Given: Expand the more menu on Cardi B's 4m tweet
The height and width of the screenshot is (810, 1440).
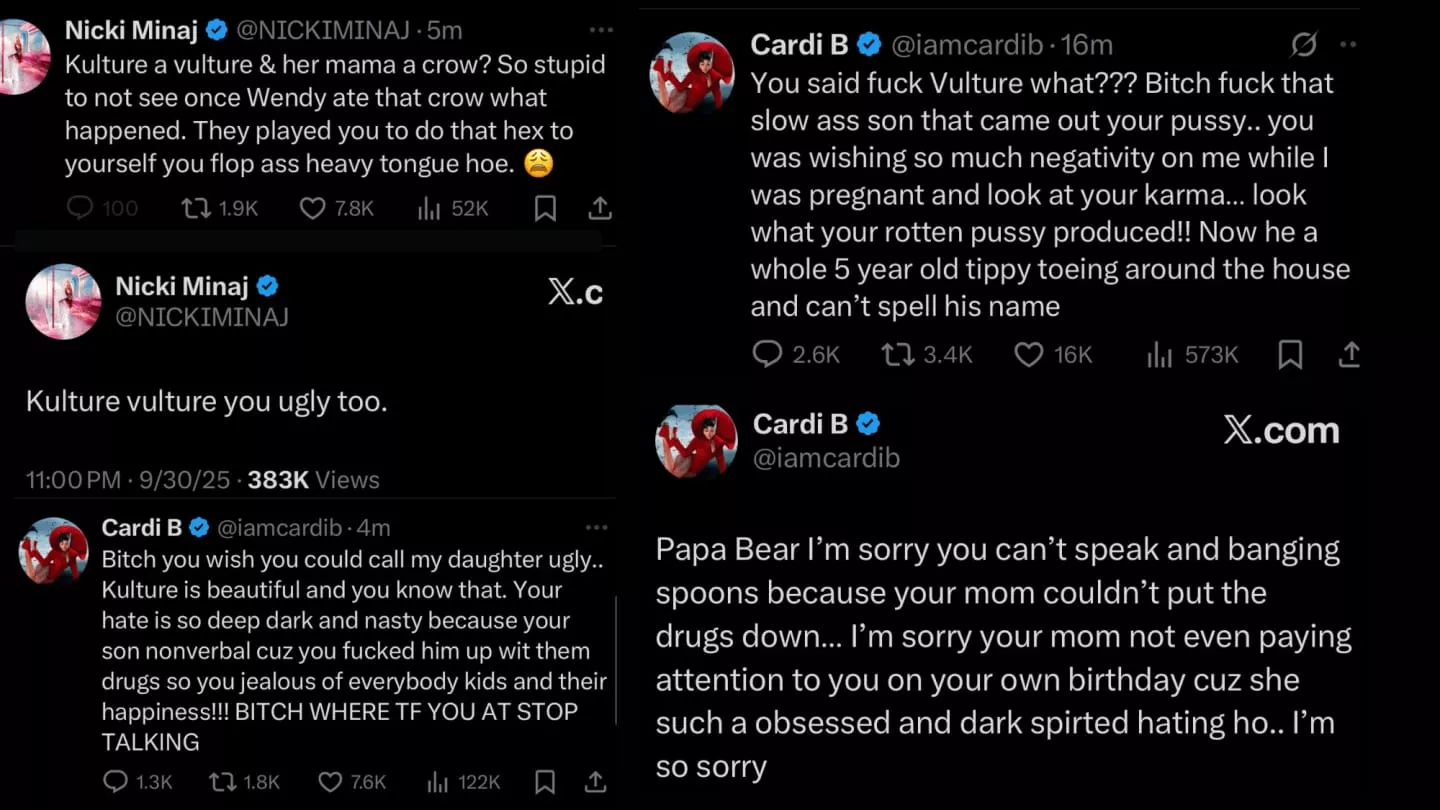Looking at the screenshot, I should pyautogui.click(x=597, y=527).
